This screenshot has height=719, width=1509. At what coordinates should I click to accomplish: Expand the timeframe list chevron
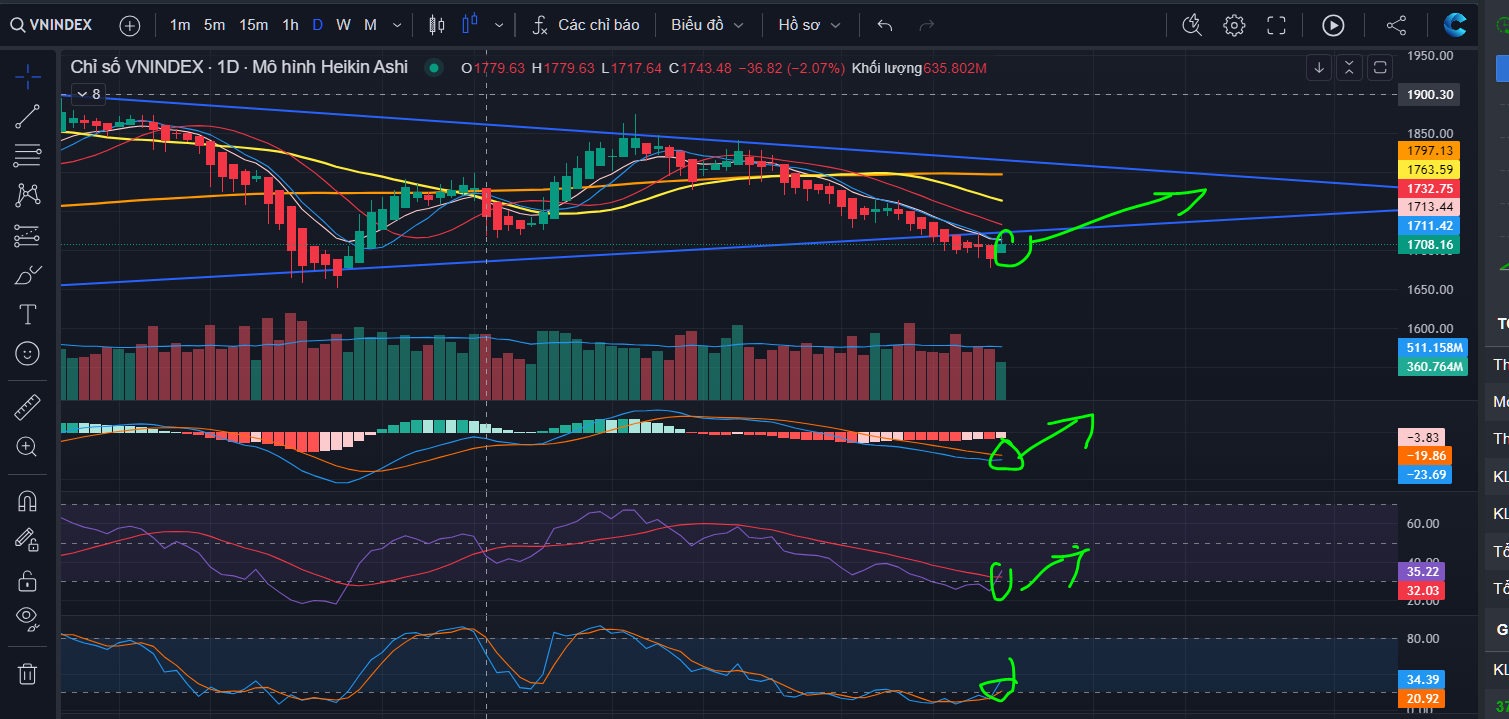[x=397, y=25]
